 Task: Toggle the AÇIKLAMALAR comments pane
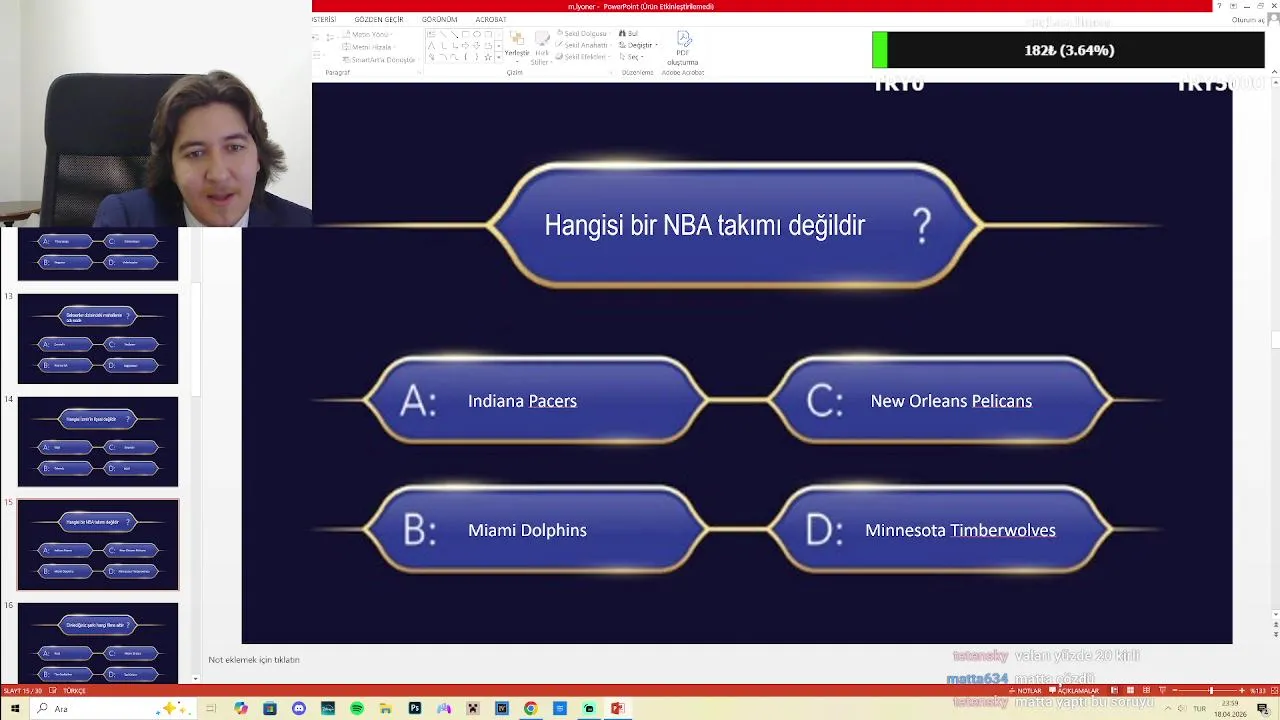1074,690
